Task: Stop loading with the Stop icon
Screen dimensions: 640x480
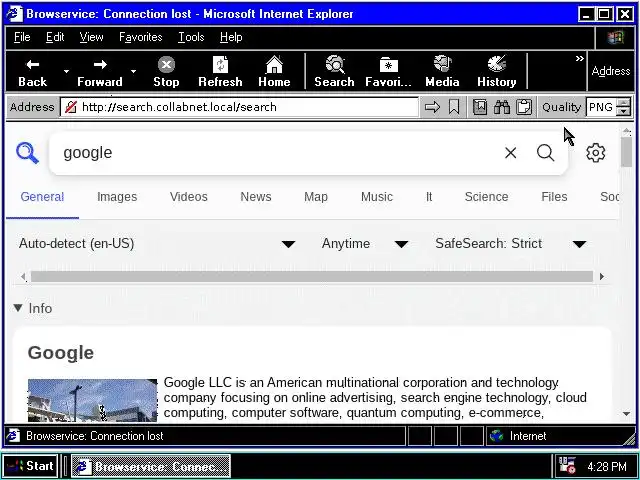Action: (x=166, y=64)
